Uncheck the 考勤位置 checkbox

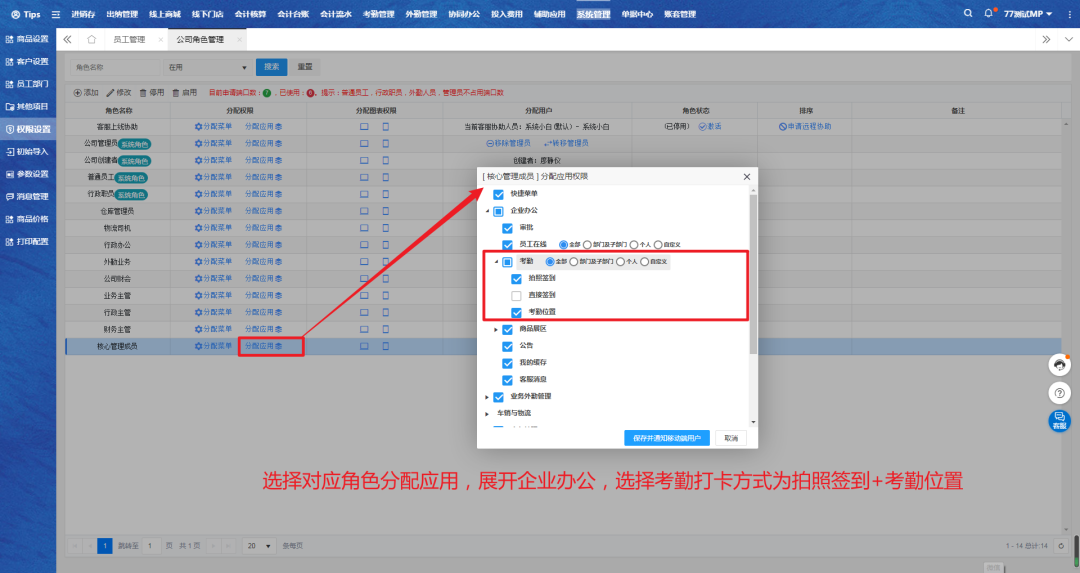point(516,312)
